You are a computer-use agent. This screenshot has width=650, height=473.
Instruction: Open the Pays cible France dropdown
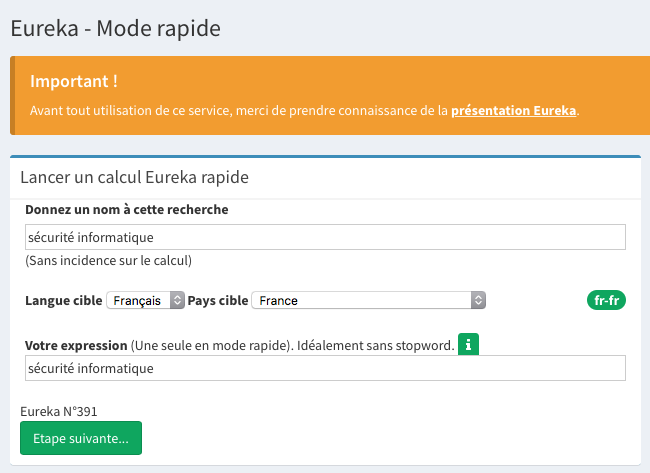[x=369, y=300]
